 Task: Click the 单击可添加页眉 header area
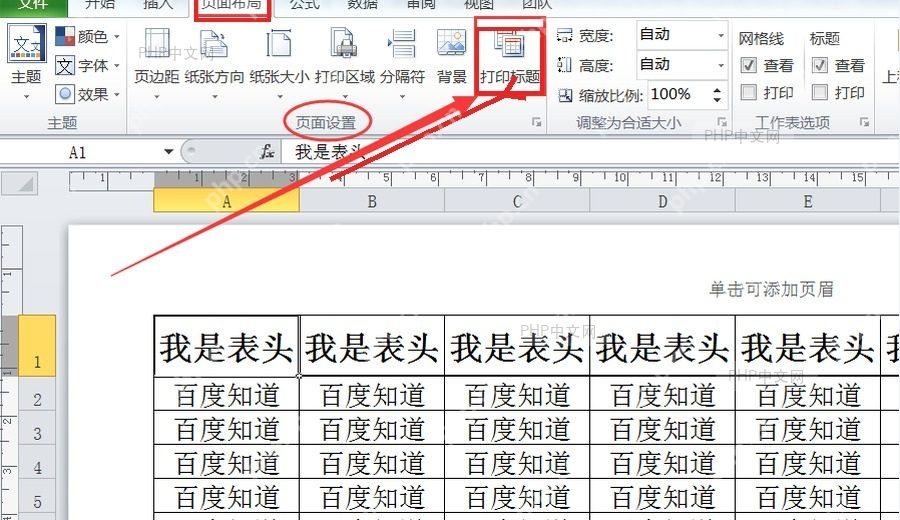(x=771, y=289)
